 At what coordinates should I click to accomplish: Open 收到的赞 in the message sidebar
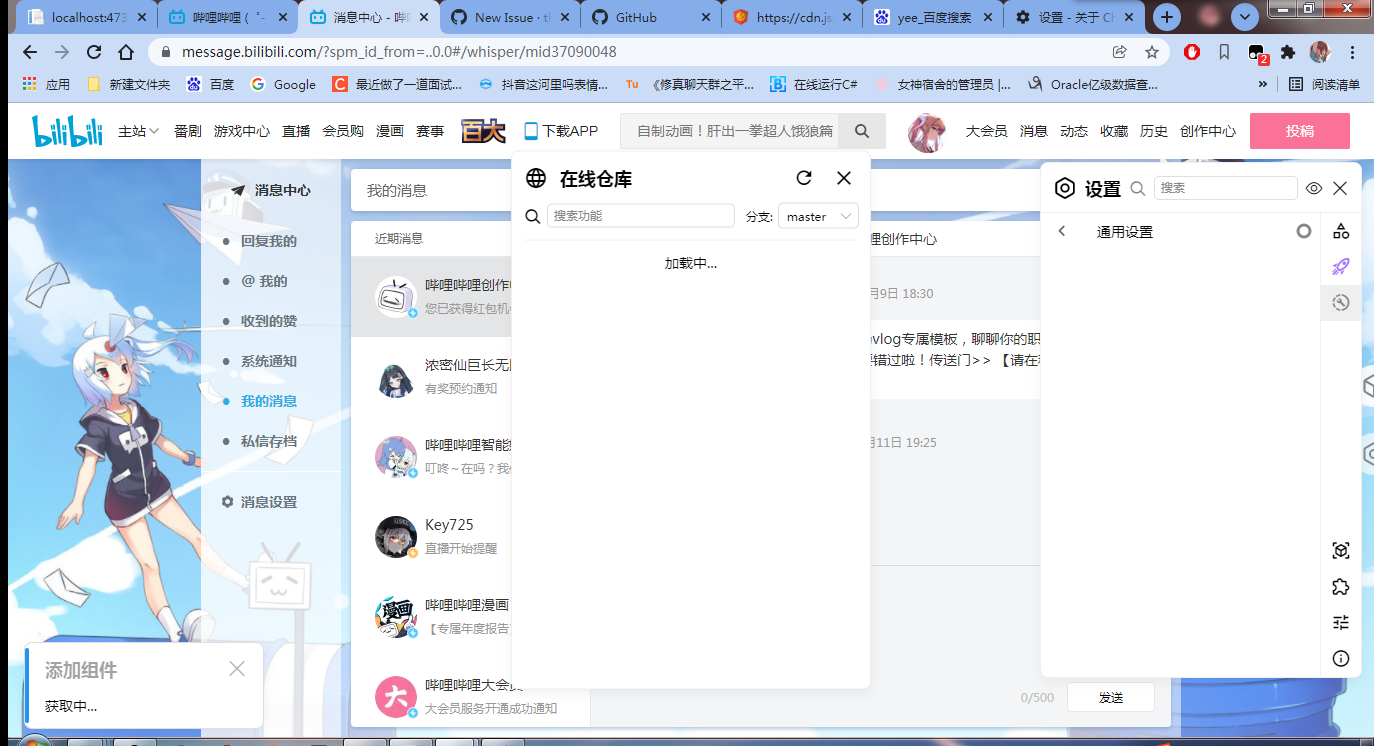coord(268,321)
